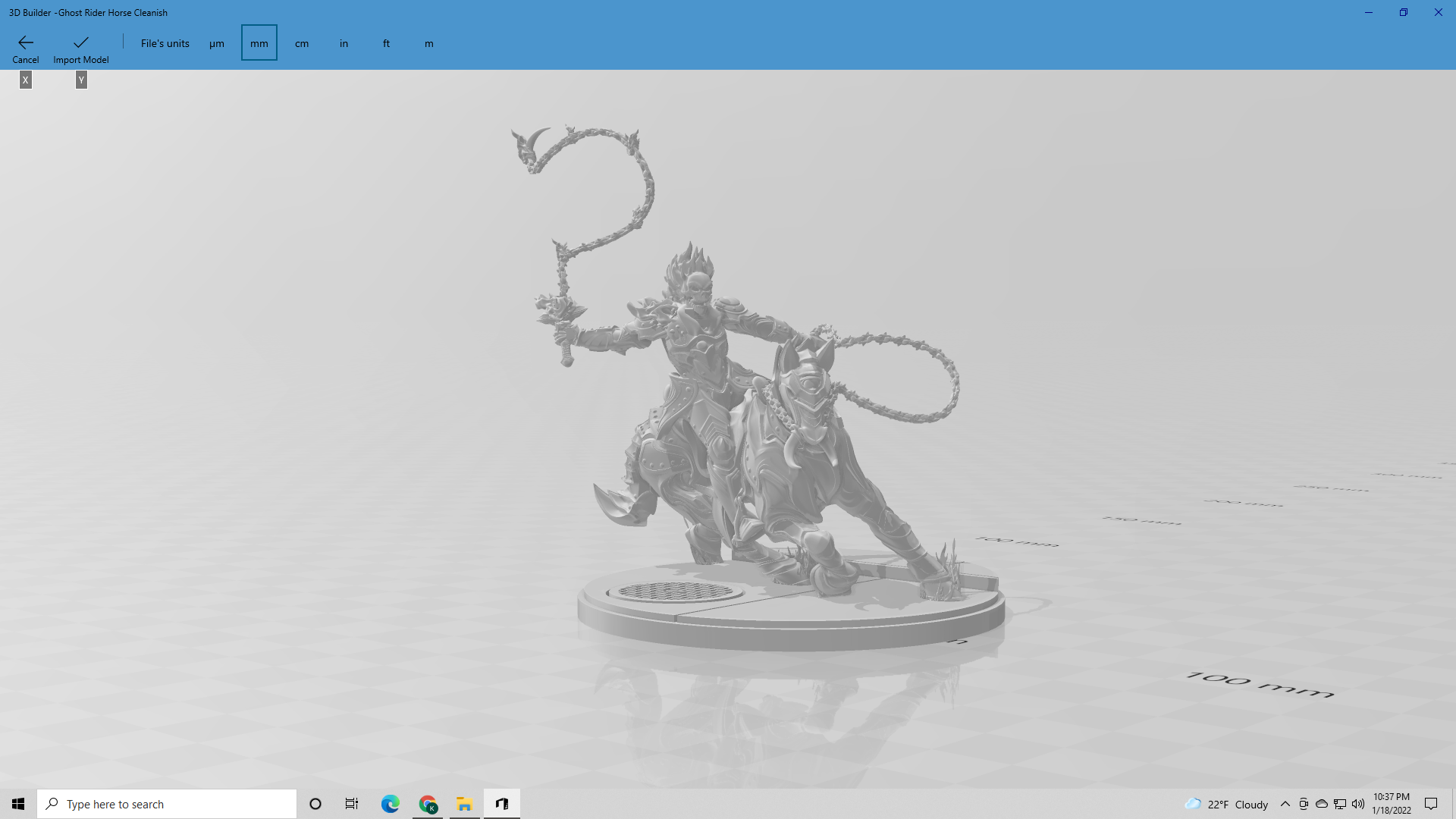Set the file's units to inches
Image resolution: width=1456 pixels, height=819 pixels.
point(344,43)
